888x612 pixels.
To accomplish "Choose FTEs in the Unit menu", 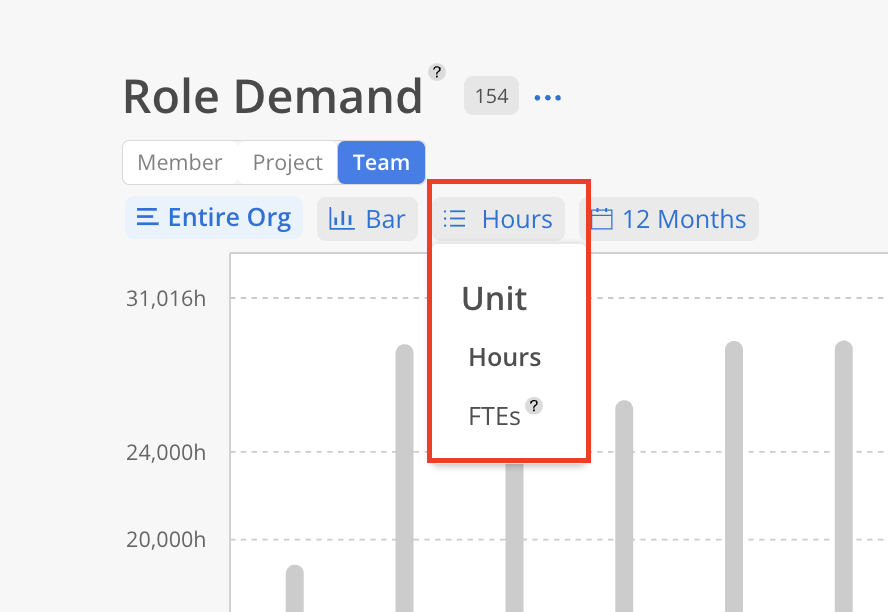I will click(494, 417).
